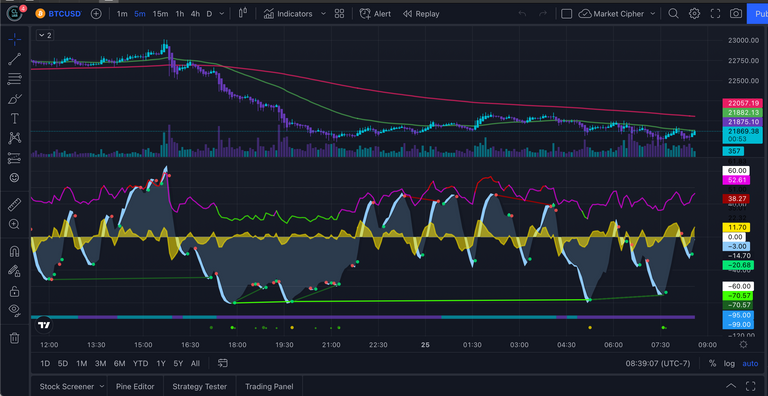Set date range to 5Y
The height and width of the screenshot is (396, 768).
pyautogui.click(x=178, y=363)
